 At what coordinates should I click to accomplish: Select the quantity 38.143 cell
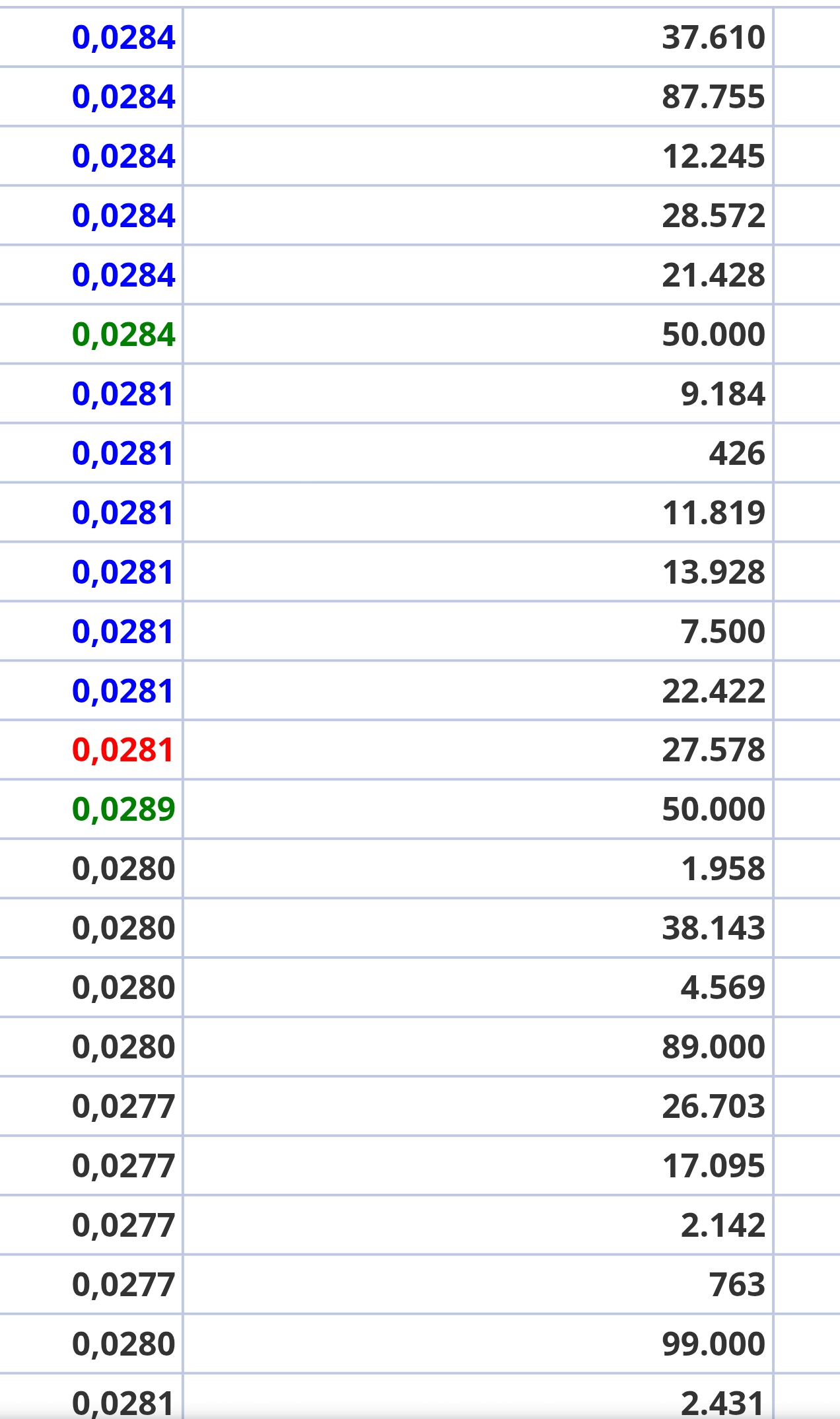(477, 928)
